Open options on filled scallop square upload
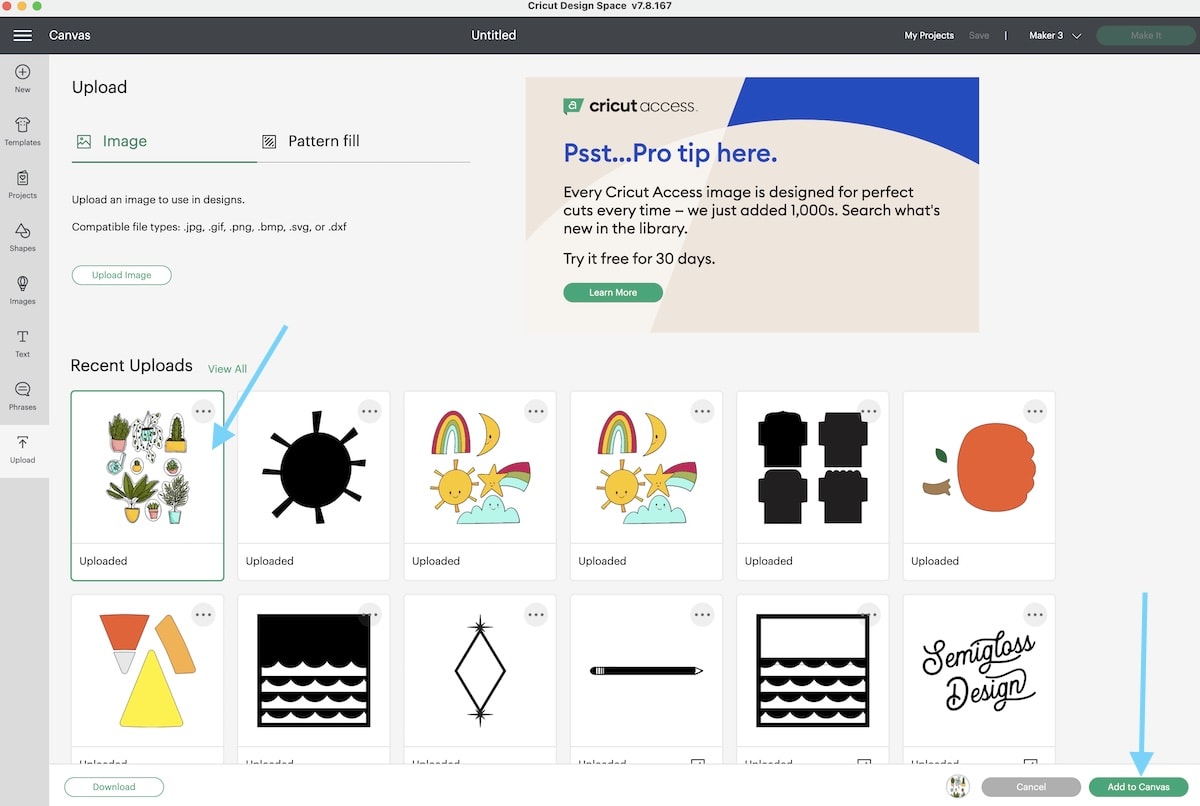Image resolution: width=1200 pixels, height=806 pixels. [370, 614]
